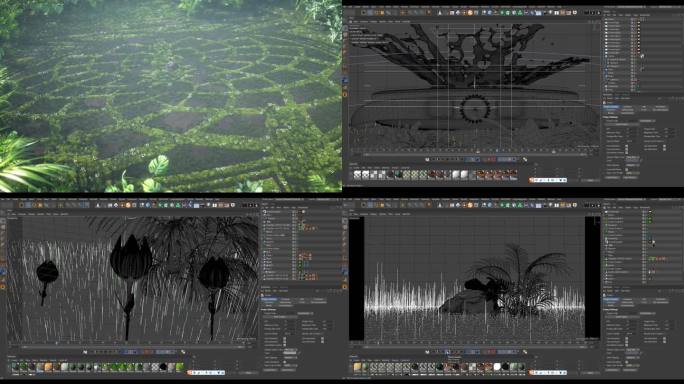
Task: Click the blue left-sidebar icon in splash window
Action: pos(345,80)
